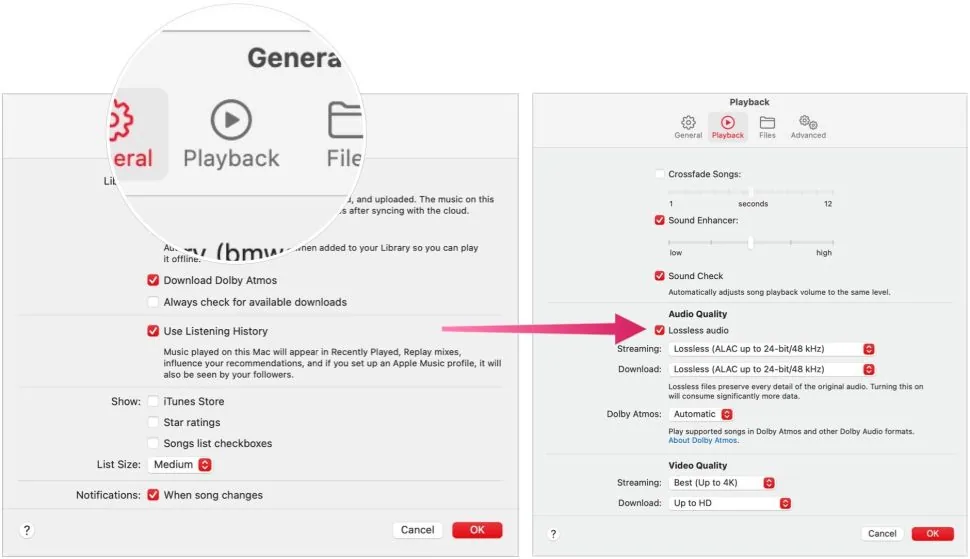The width and height of the screenshot is (970, 559).
Task: Toggle Use Listening History checkbox
Action: pos(153,331)
